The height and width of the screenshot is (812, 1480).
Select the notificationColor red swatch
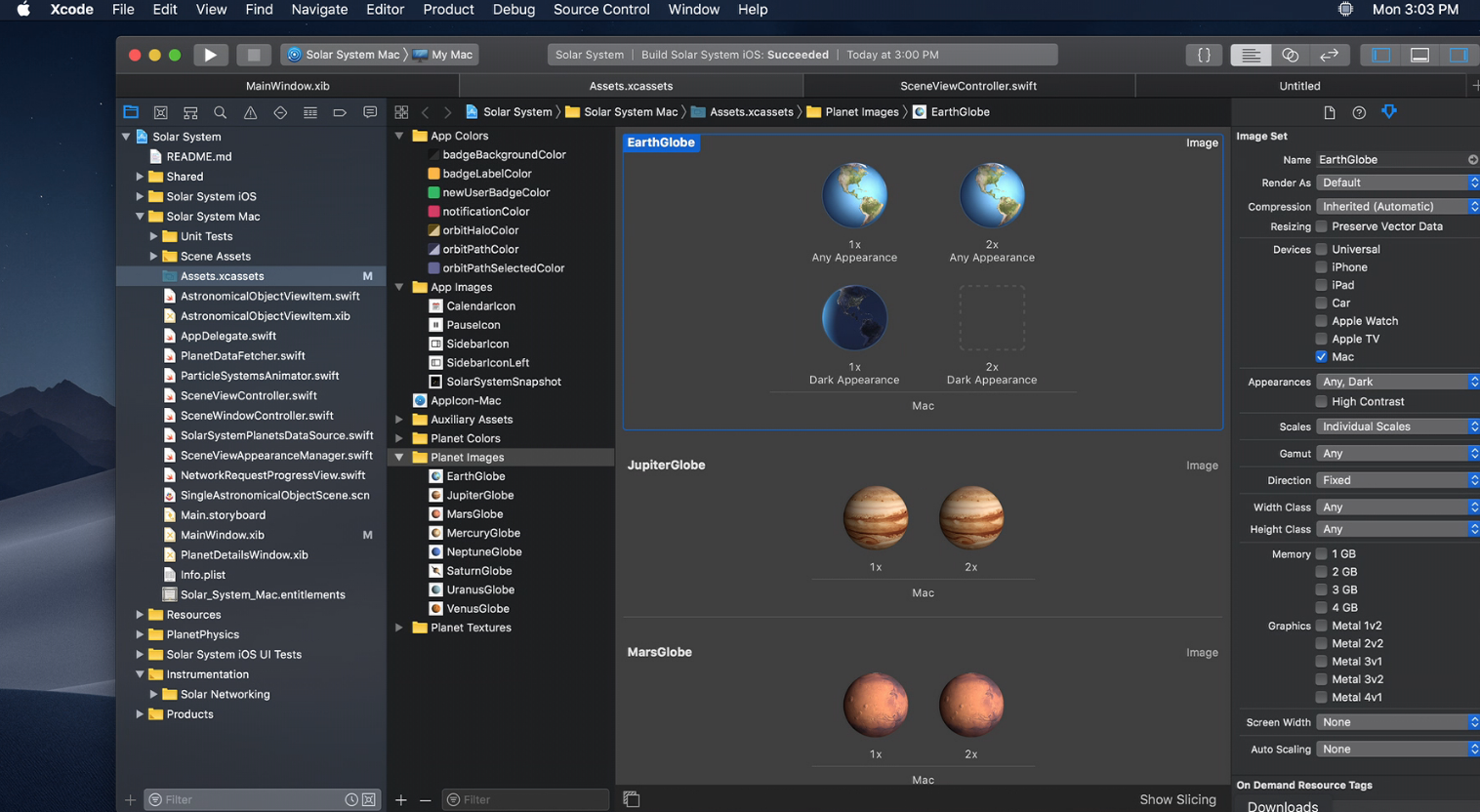(x=433, y=212)
